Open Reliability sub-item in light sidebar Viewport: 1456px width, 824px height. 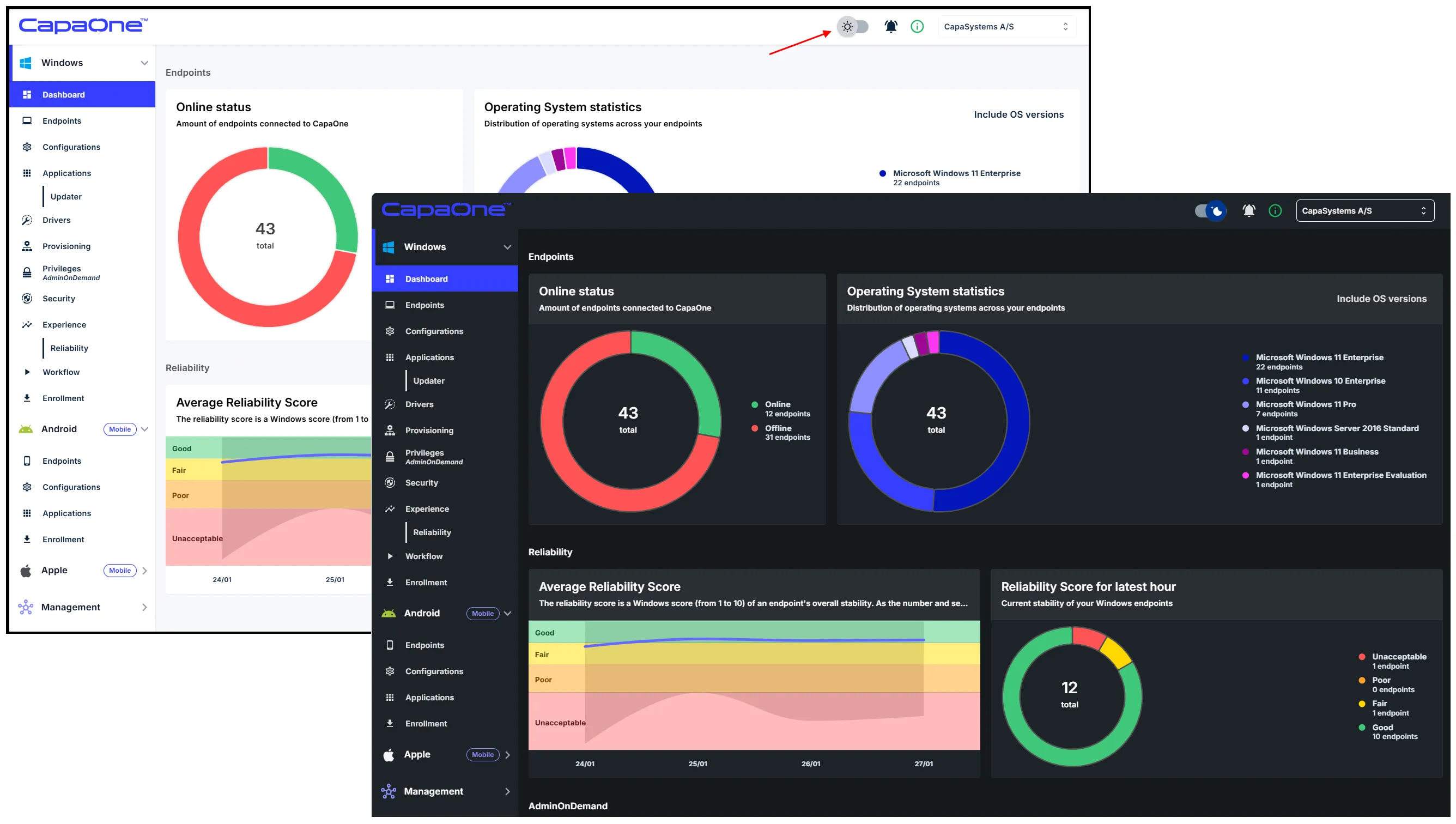click(x=69, y=348)
